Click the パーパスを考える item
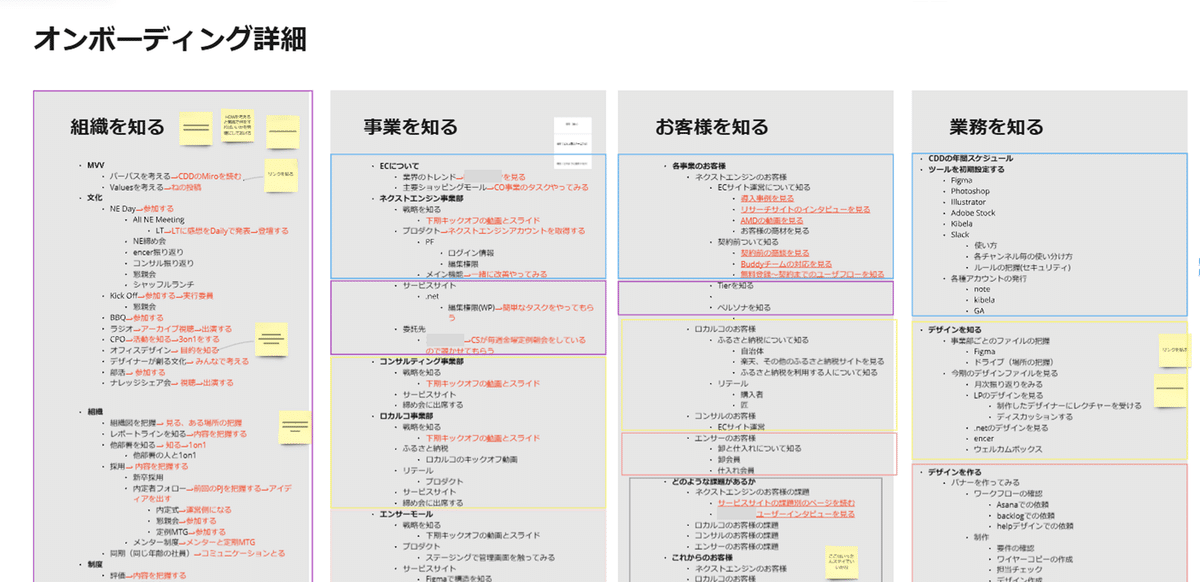This screenshot has height=582, width=1200. tap(142, 177)
